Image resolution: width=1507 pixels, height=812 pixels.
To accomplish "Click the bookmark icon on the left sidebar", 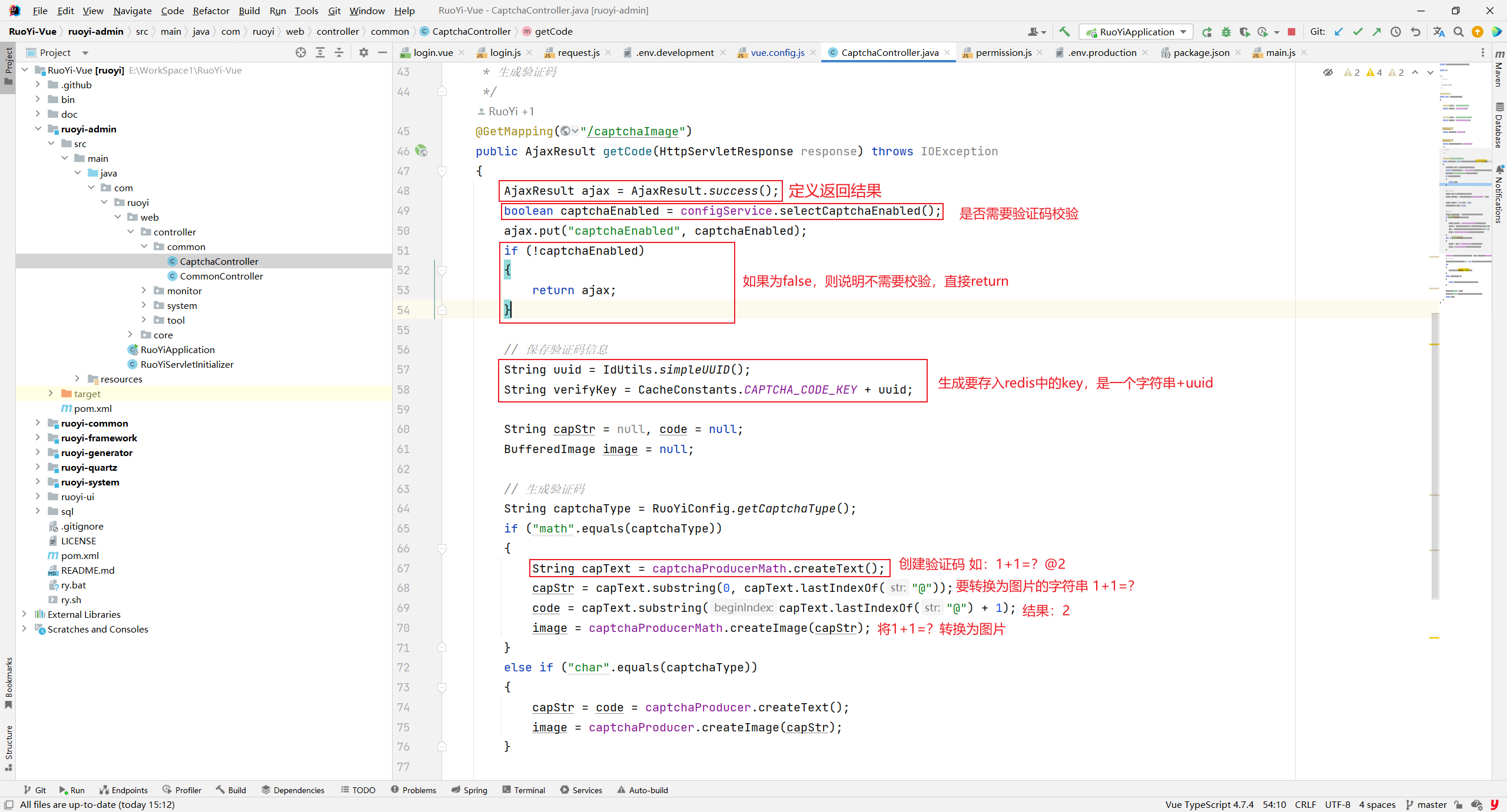I will [7, 698].
